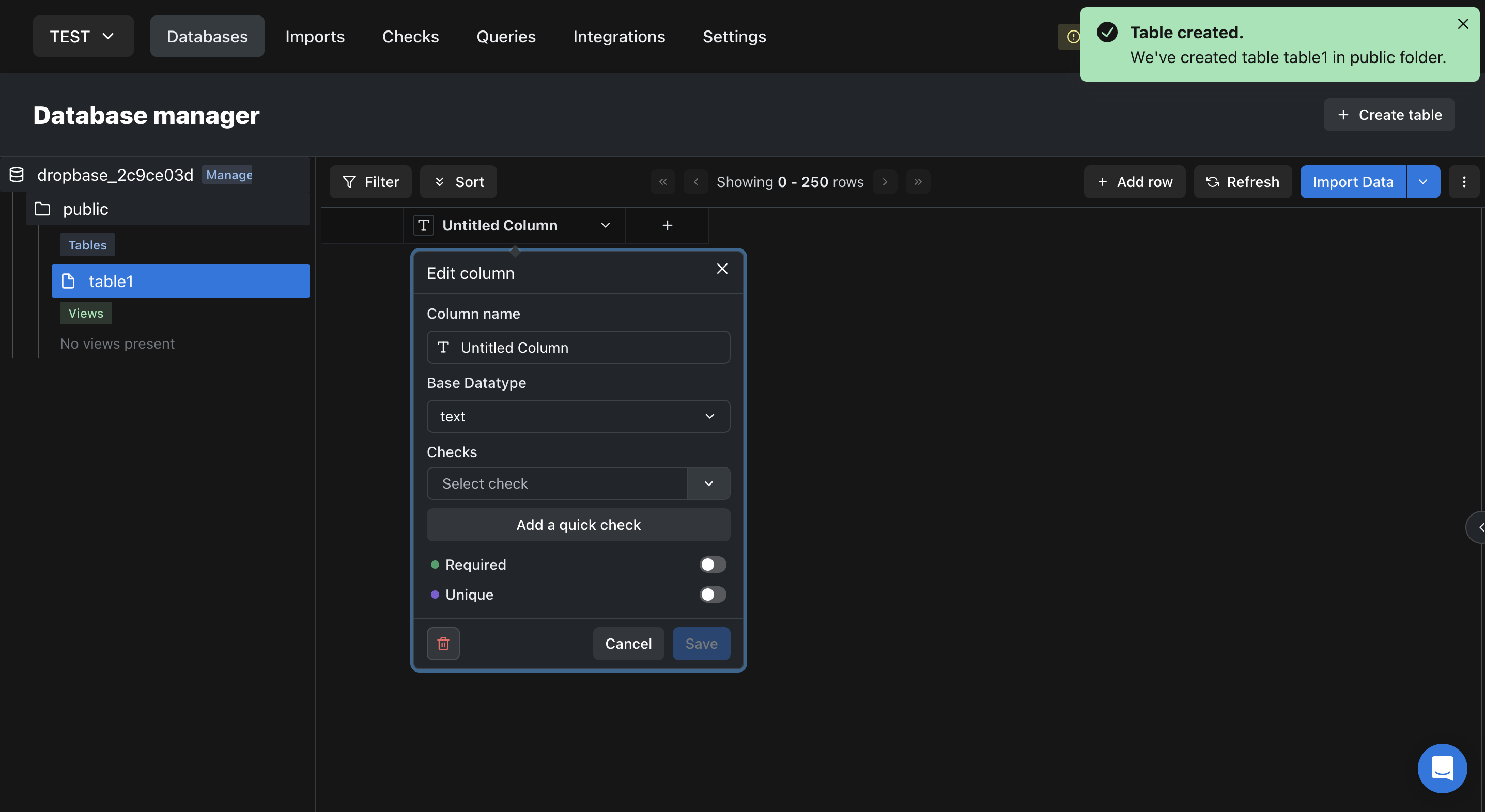Go to the next page arrow
The image size is (1485, 812).
(884, 182)
